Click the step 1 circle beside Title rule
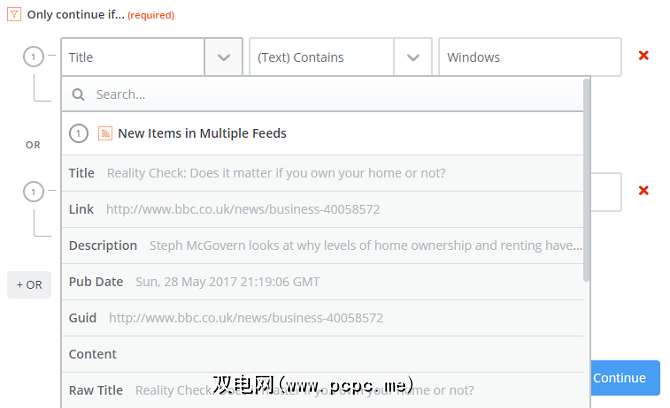This screenshot has height=408, width=670. coord(33,56)
